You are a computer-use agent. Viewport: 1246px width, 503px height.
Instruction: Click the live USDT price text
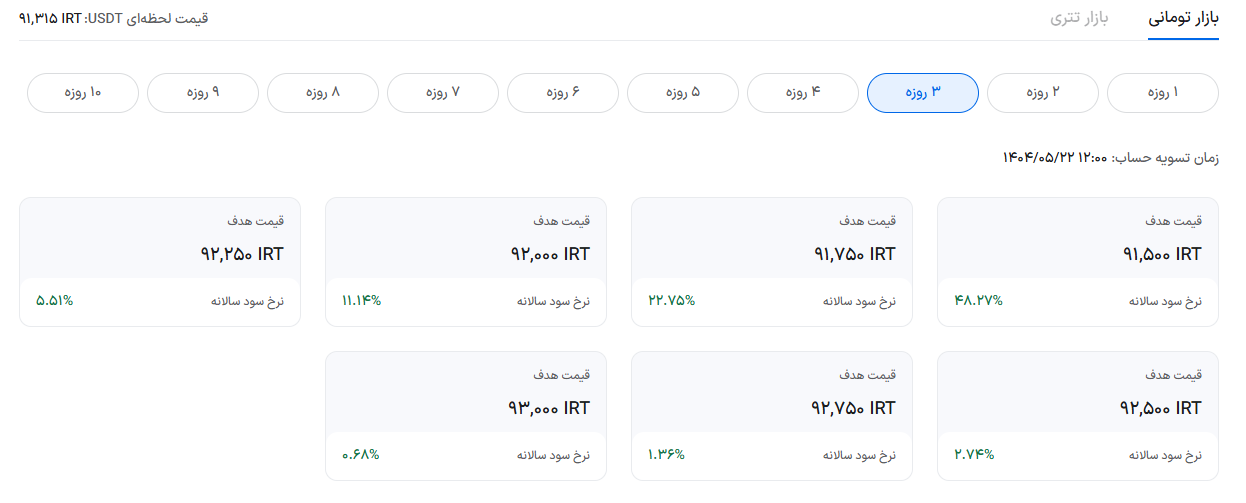click(113, 19)
